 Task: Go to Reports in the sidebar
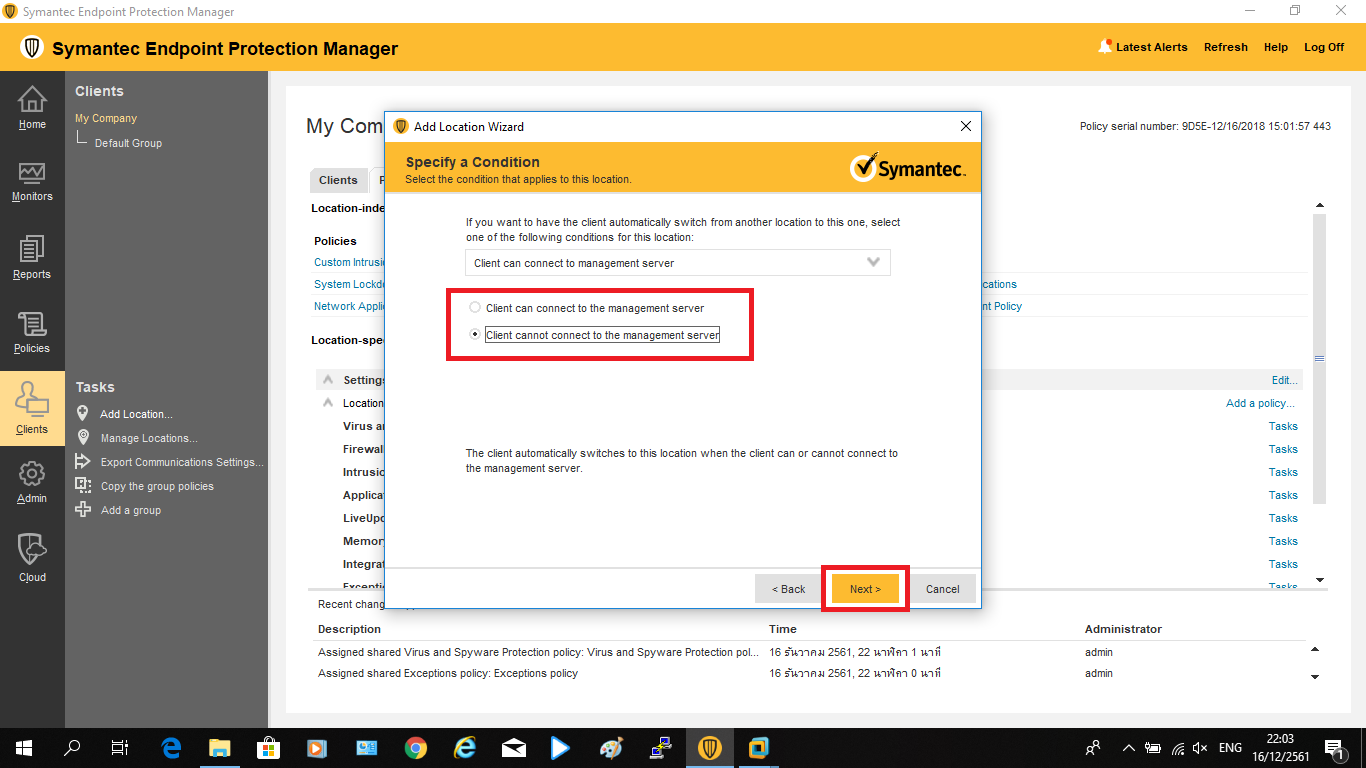tap(32, 257)
